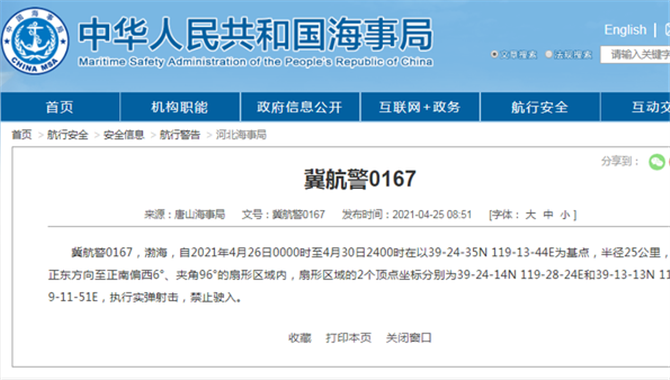Switch the site to English
670x380 pixels.
[x=625, y=30]
